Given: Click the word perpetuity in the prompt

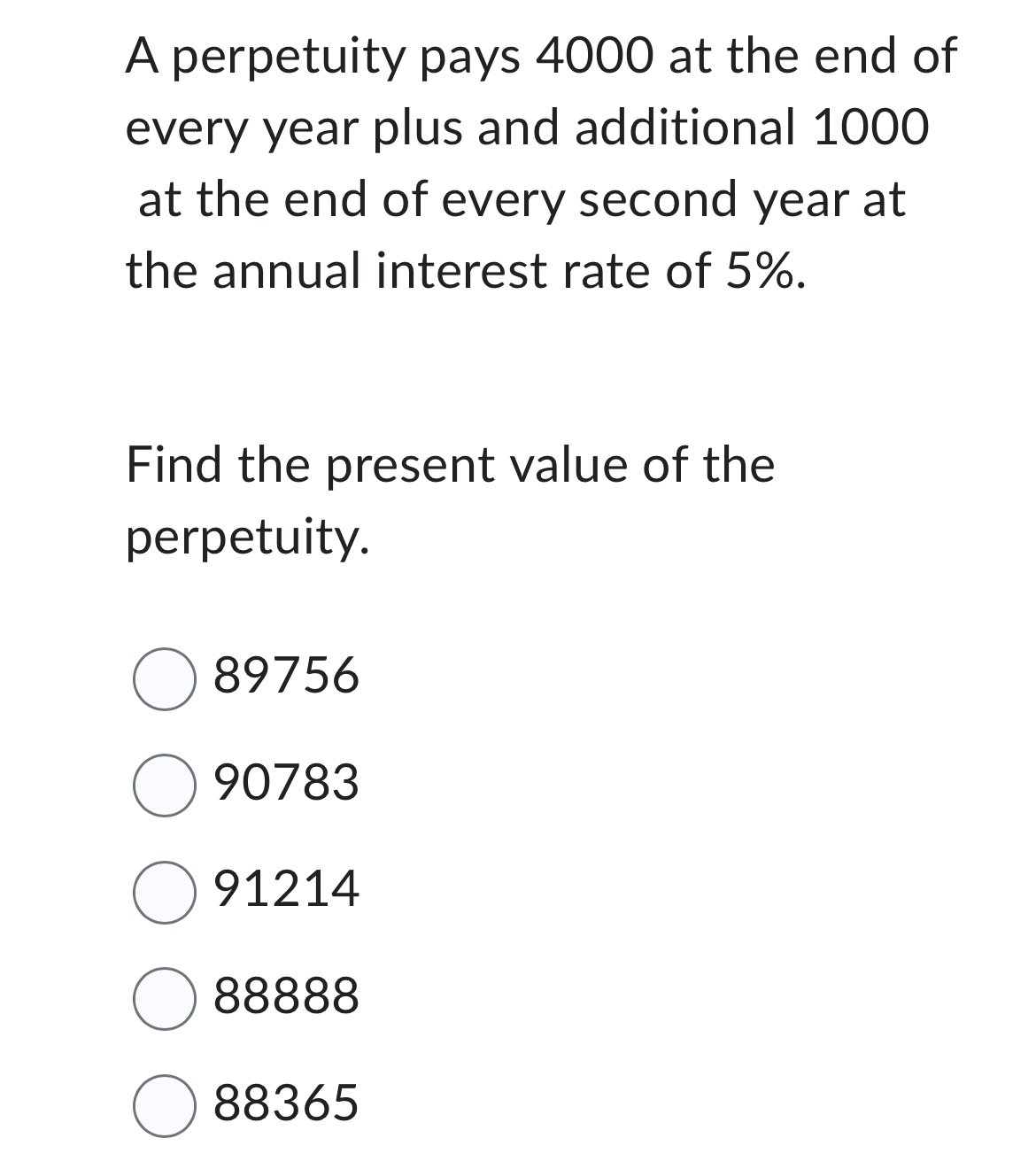Looking at the screenshot, I should [x=248, y=538].
